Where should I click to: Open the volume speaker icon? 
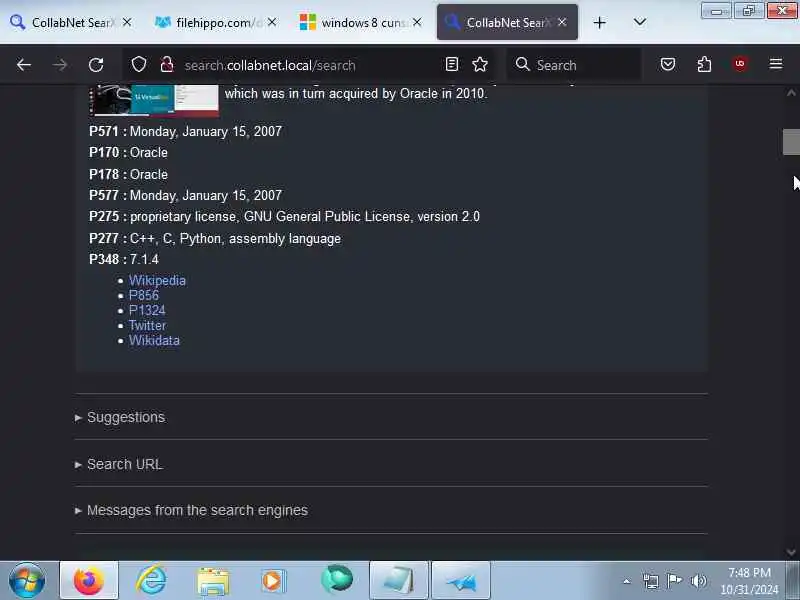point(698,581)
